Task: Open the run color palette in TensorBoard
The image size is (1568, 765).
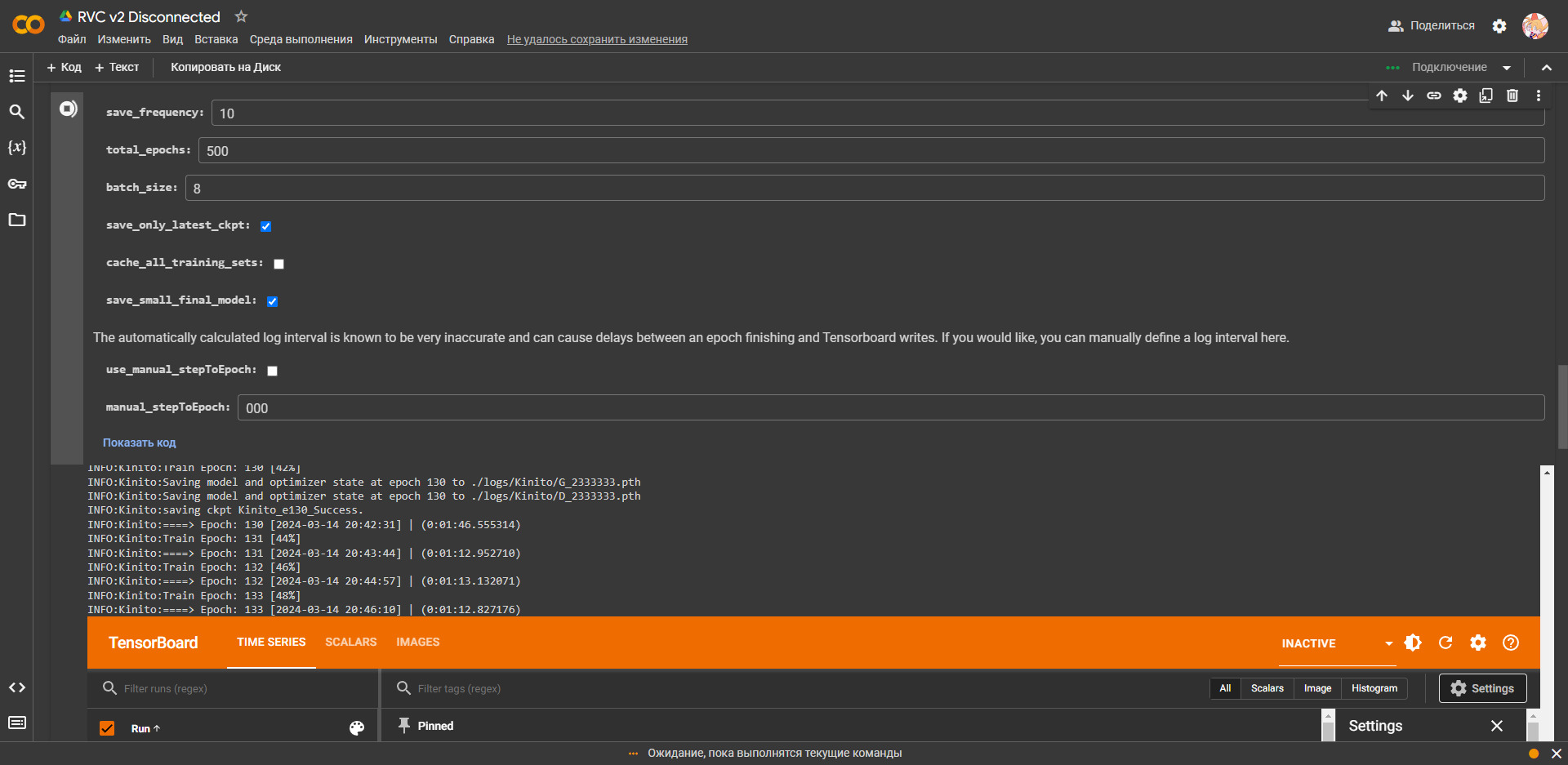Action: [x=357, y=728]
